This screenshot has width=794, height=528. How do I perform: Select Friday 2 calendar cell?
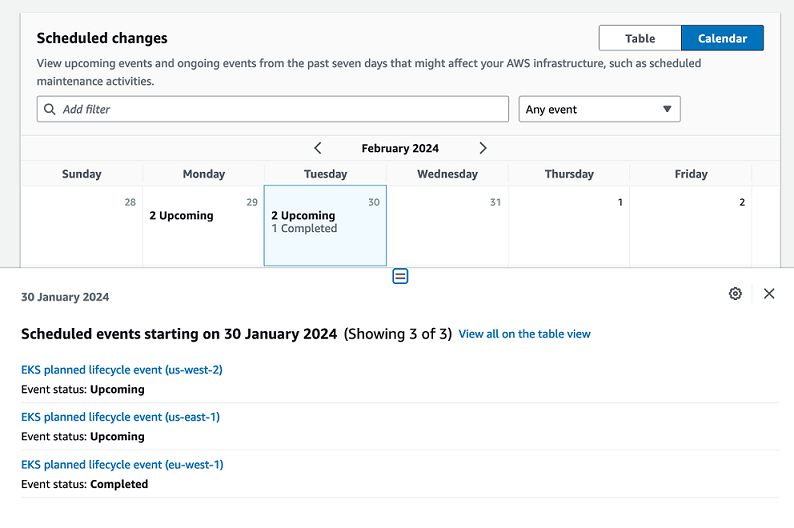click(691, 226)
